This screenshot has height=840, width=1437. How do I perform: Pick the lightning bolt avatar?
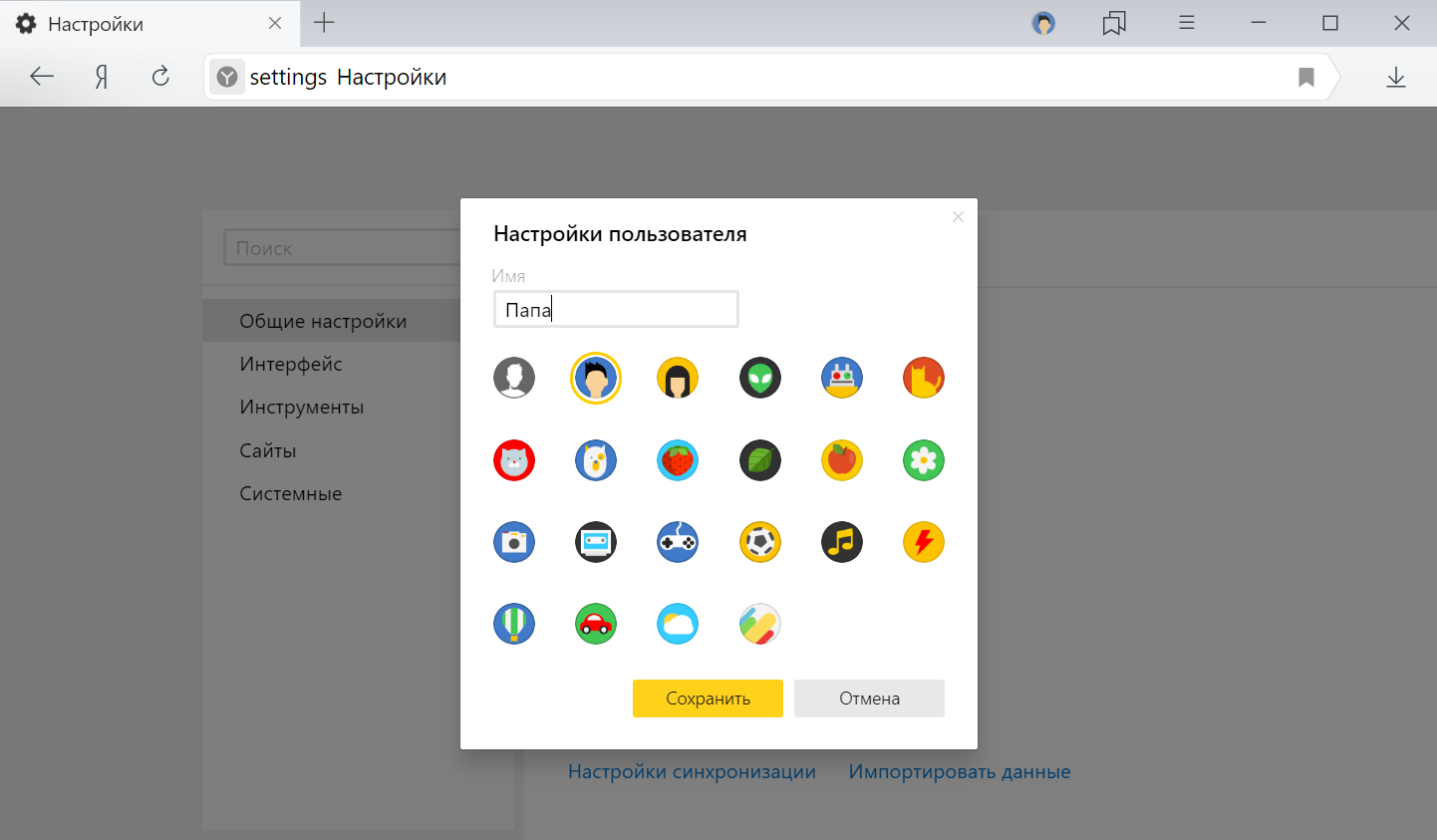pos(924,542)
